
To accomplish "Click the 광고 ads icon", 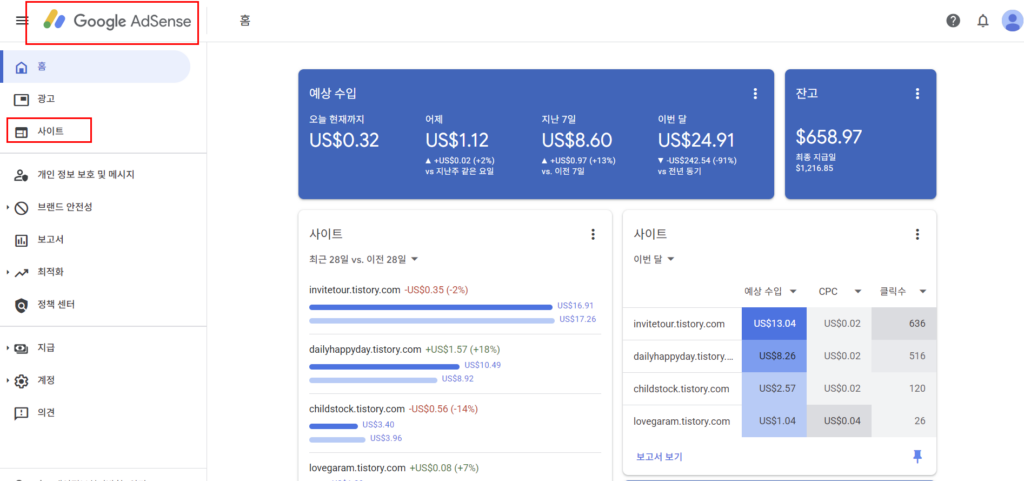I will tap(22, 99).
